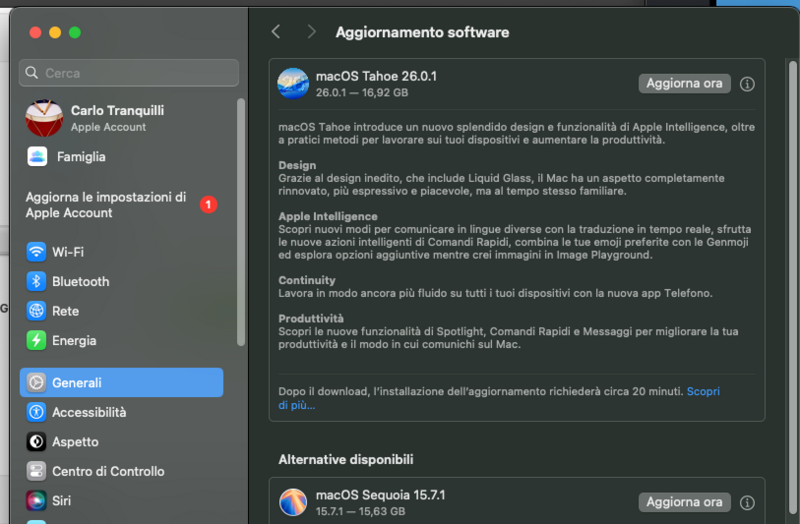Screen dimensions: 800x524
Task: Click the main content scrollbar
Action: tap(792, 288)
